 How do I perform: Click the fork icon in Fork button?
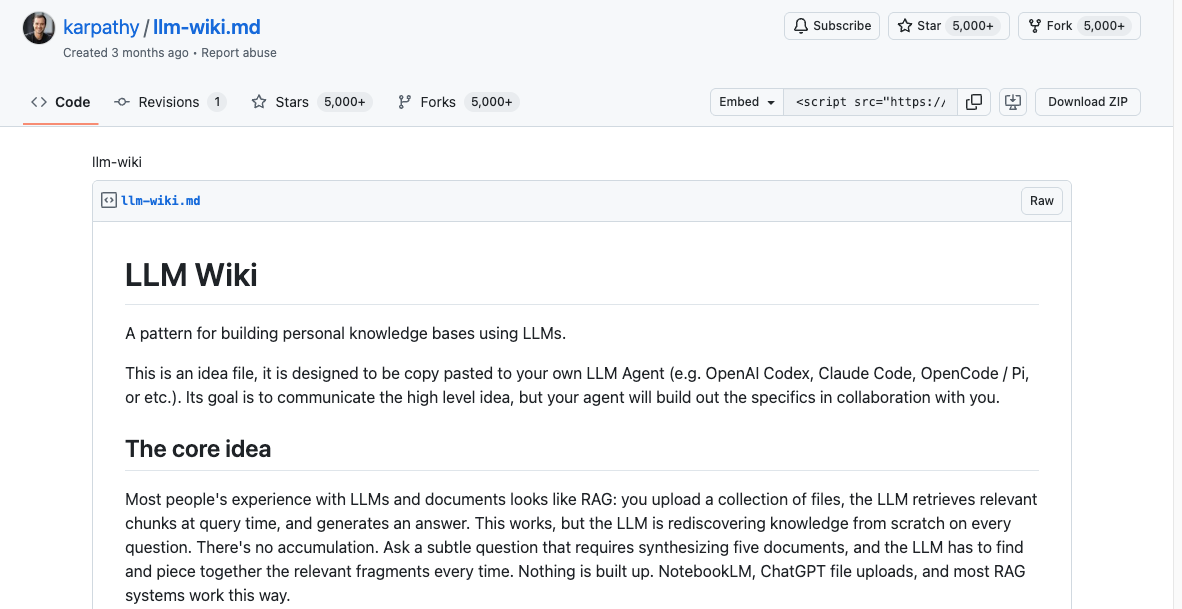click(1035, 26)
